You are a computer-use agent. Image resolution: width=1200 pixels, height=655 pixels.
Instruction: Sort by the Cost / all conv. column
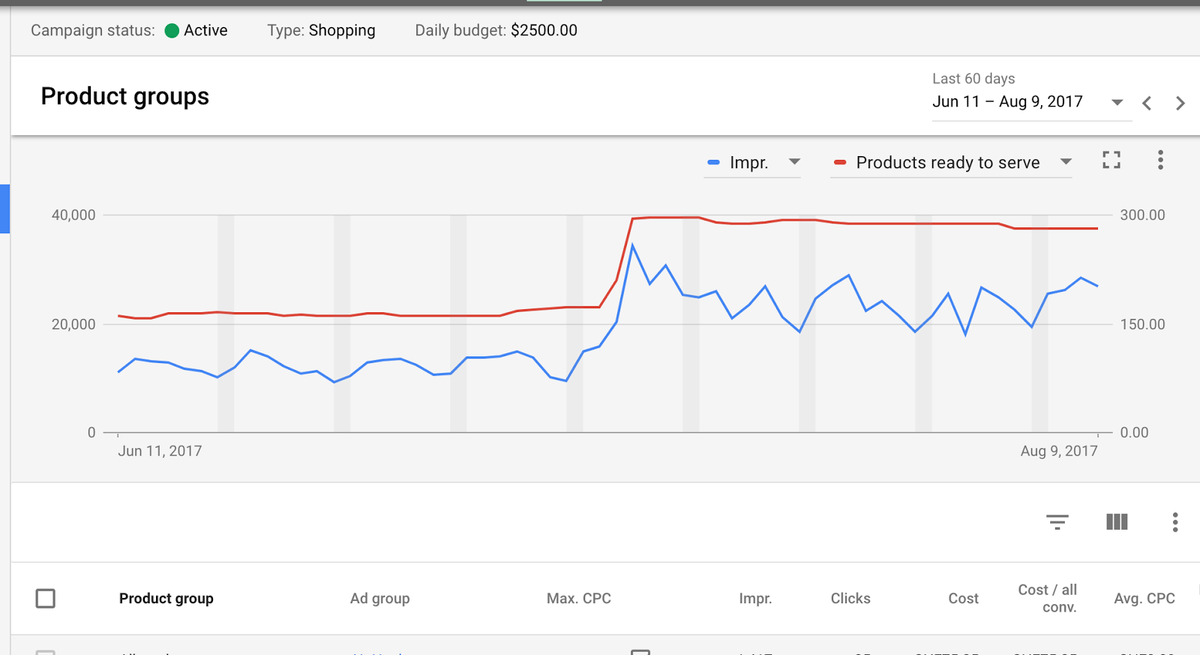1047,598
